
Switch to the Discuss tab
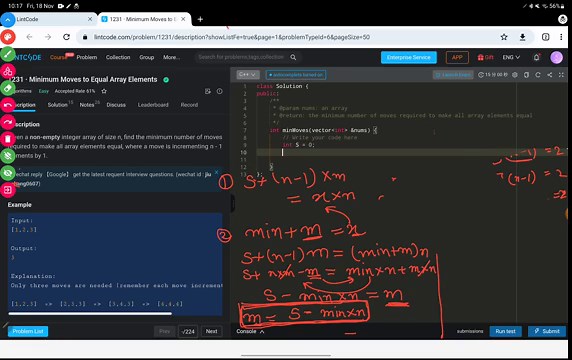[116, 105]
